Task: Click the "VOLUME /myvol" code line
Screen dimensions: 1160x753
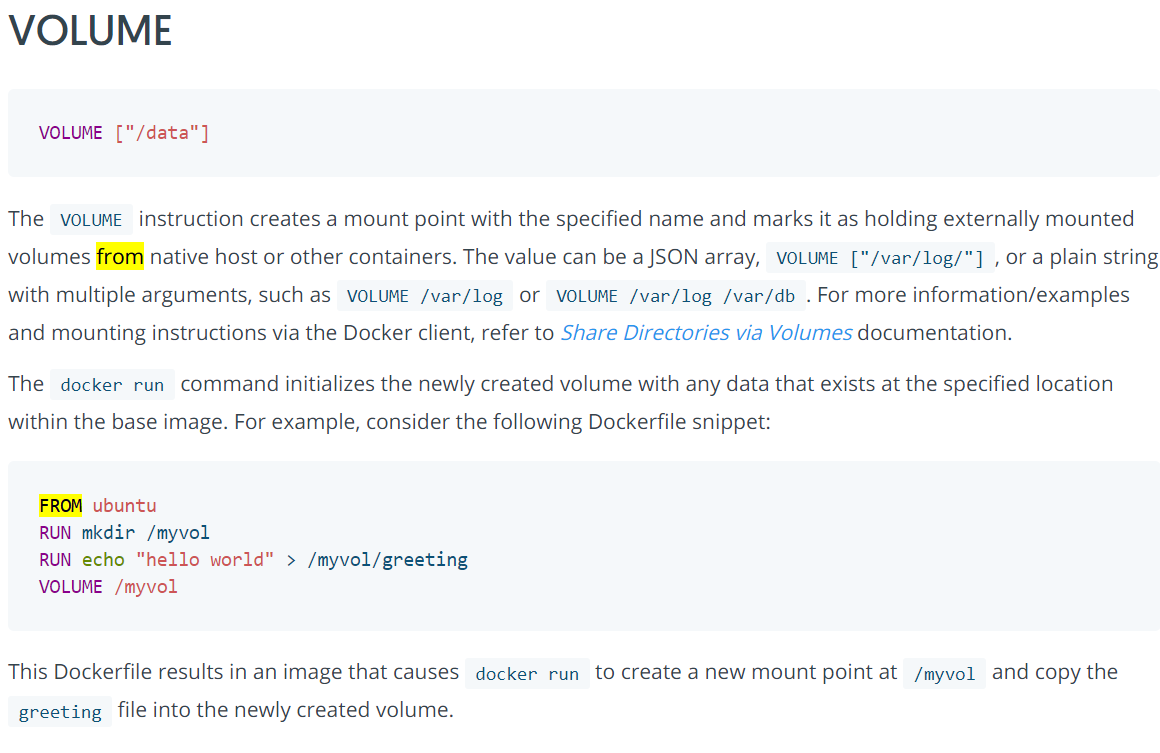Action: tap(108, 587)
